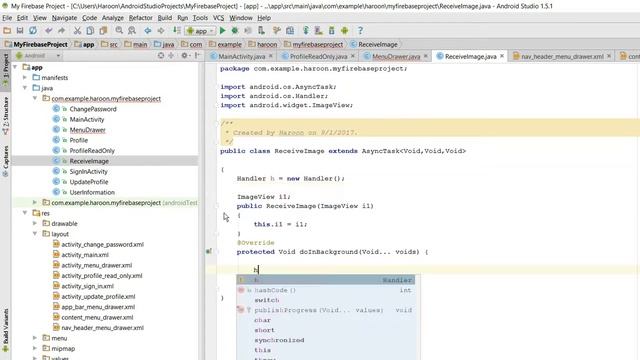Image resolution: width=640 pixels, height=360 pixels.
Task: Click the Attach debugger icon
Action: coord(261,31)
